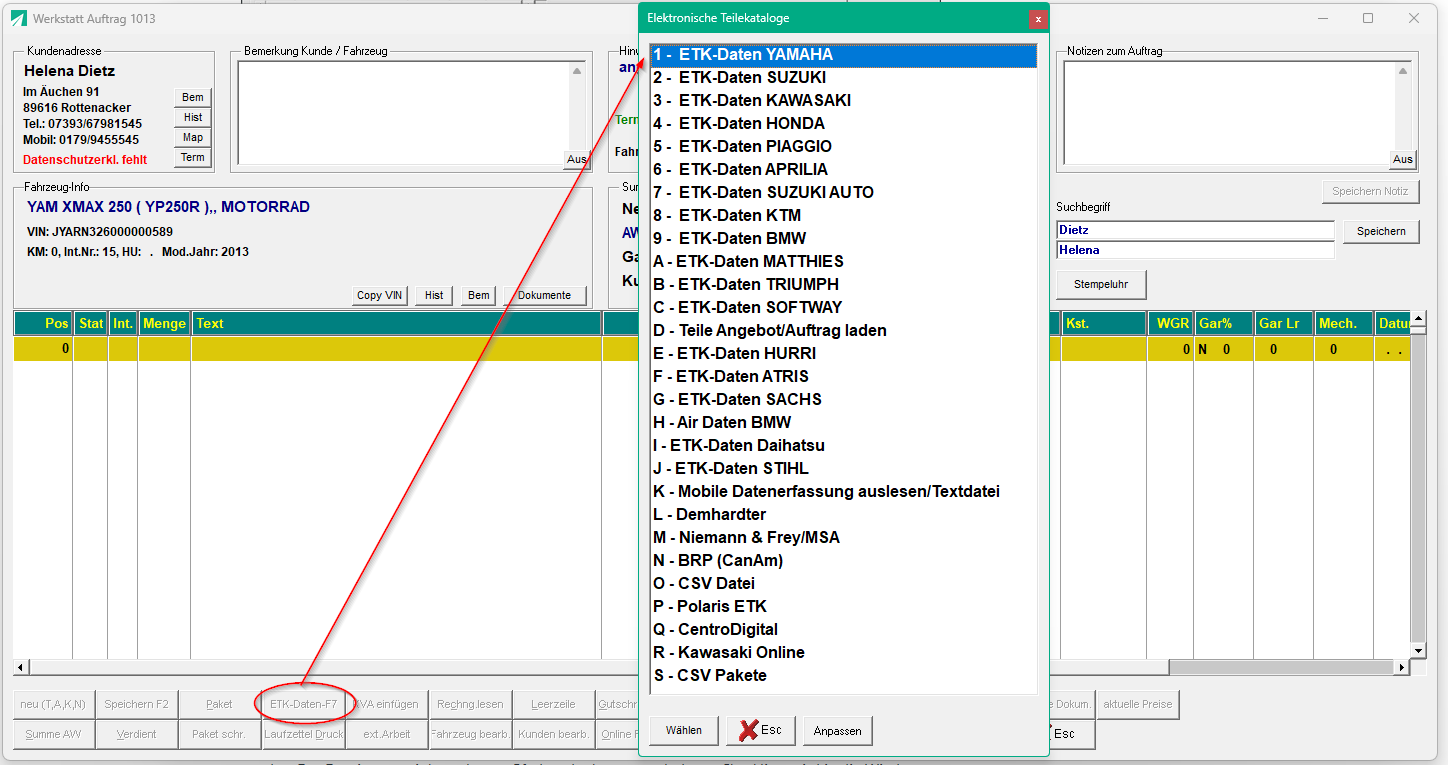Pick Mobile Datenerfassung auslesen/Textdatei entry

tap(843, 492)
